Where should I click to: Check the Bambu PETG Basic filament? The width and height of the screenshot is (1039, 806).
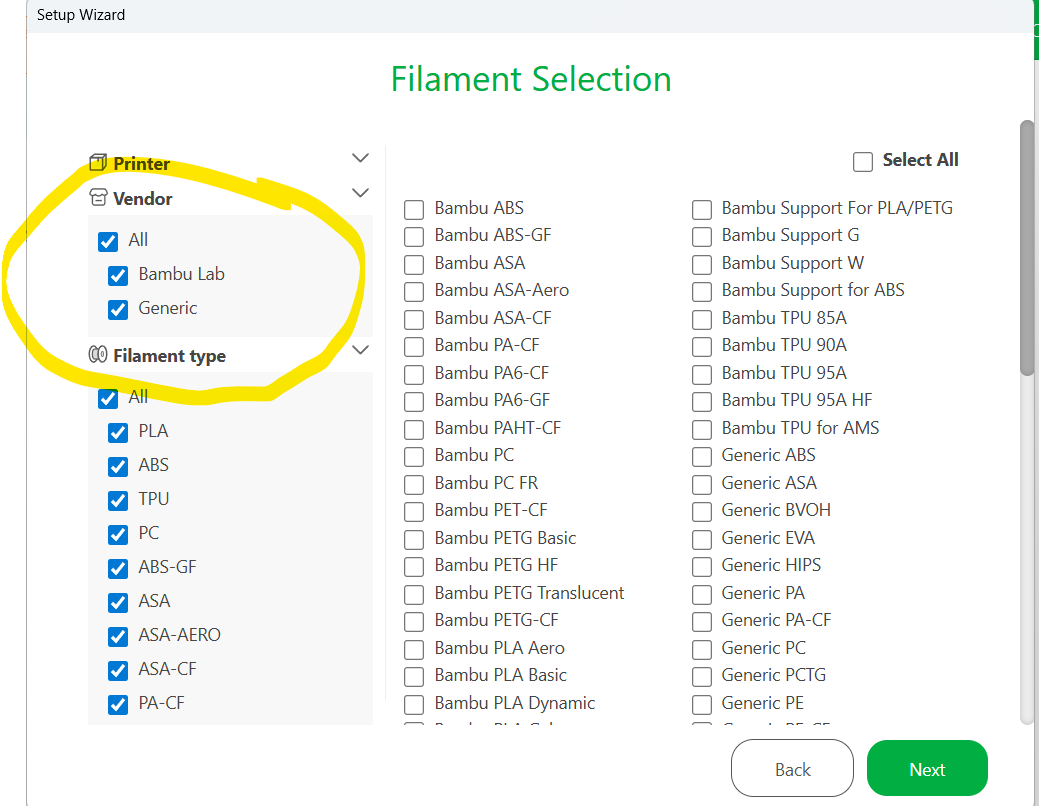(x=414, y=540)
